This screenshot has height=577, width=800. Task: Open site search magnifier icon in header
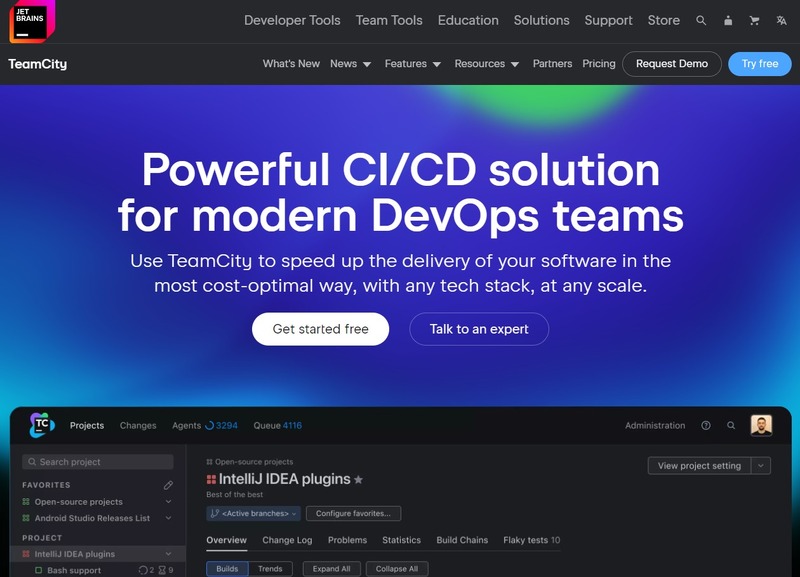click(x=701, y=20)
